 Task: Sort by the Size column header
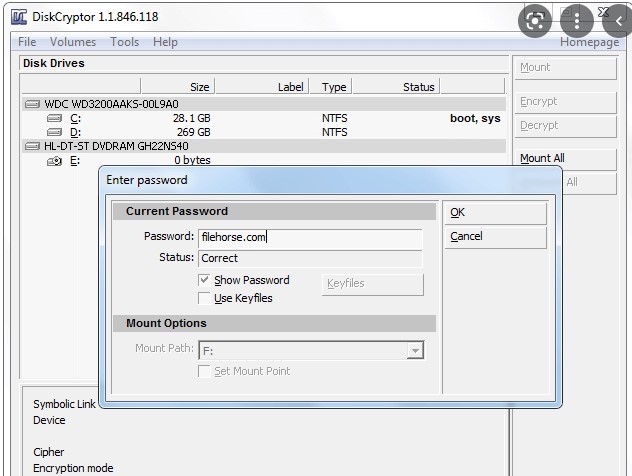coord(177,87)
